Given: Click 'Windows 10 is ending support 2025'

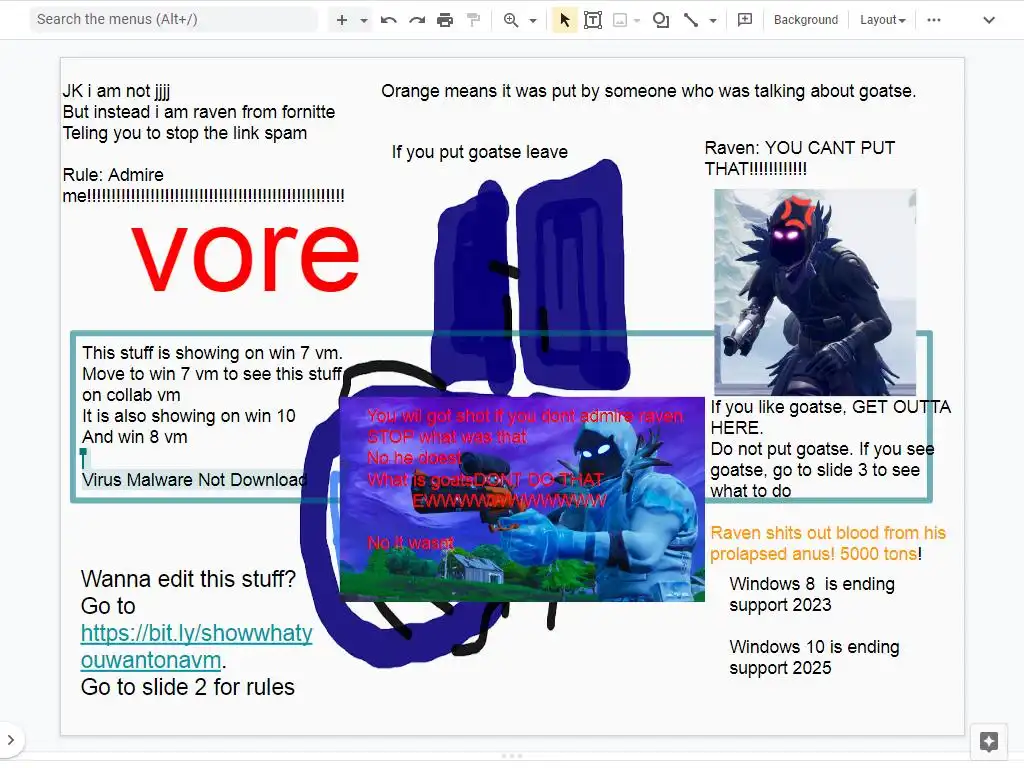Looking at the screenshot, I should tap(814, 657).
